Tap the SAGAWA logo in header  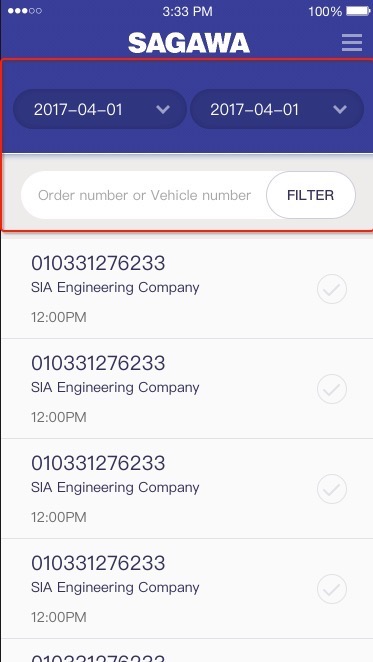coord(189,43)
